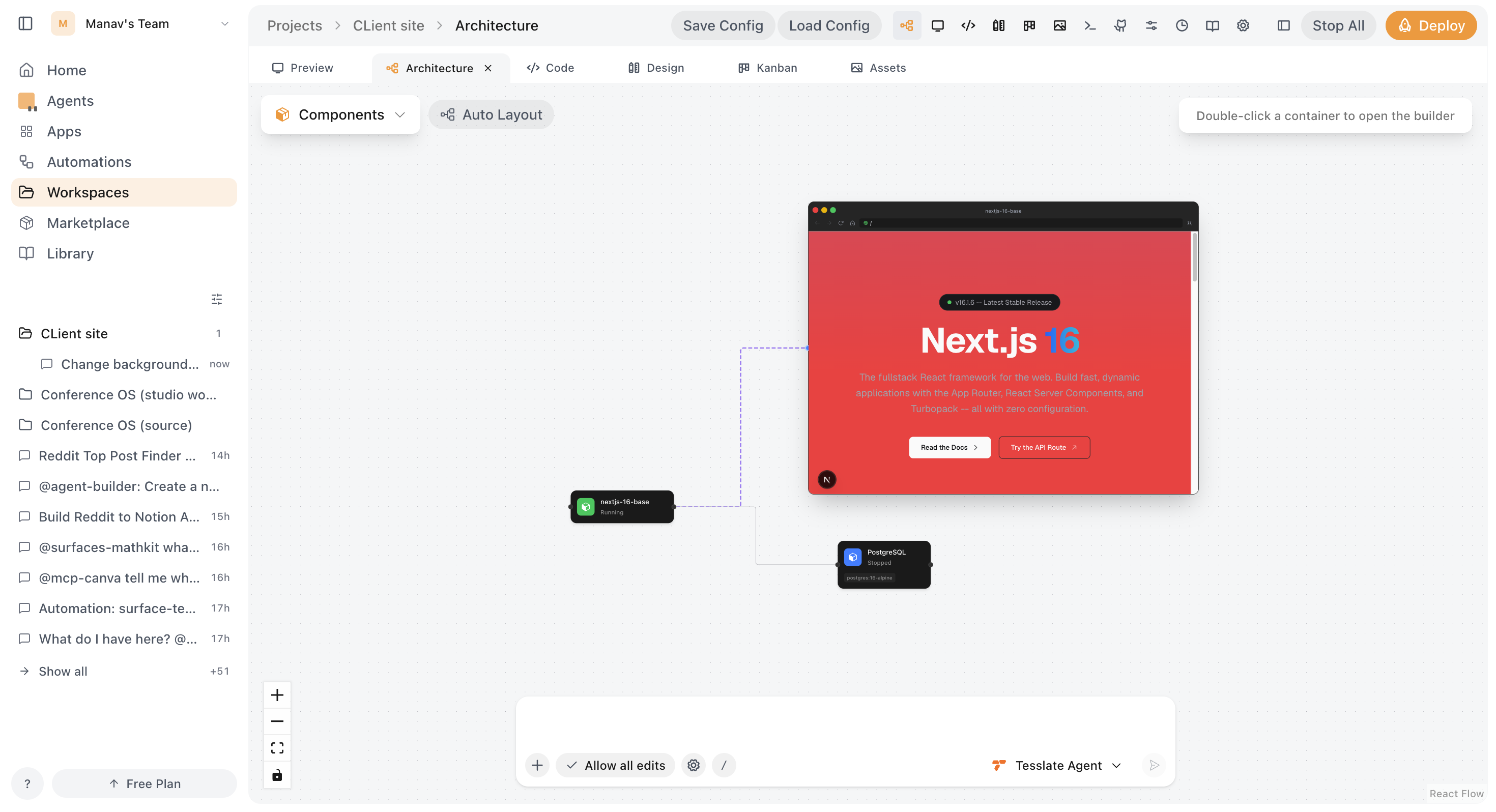The width and height of the screenshot is (1496, 812).
Task: Click Stop All button
Action: [1338, 25]
